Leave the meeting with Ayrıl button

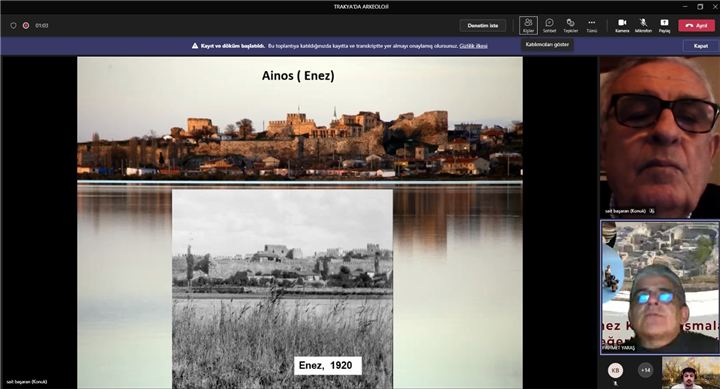tap(697, 26)
